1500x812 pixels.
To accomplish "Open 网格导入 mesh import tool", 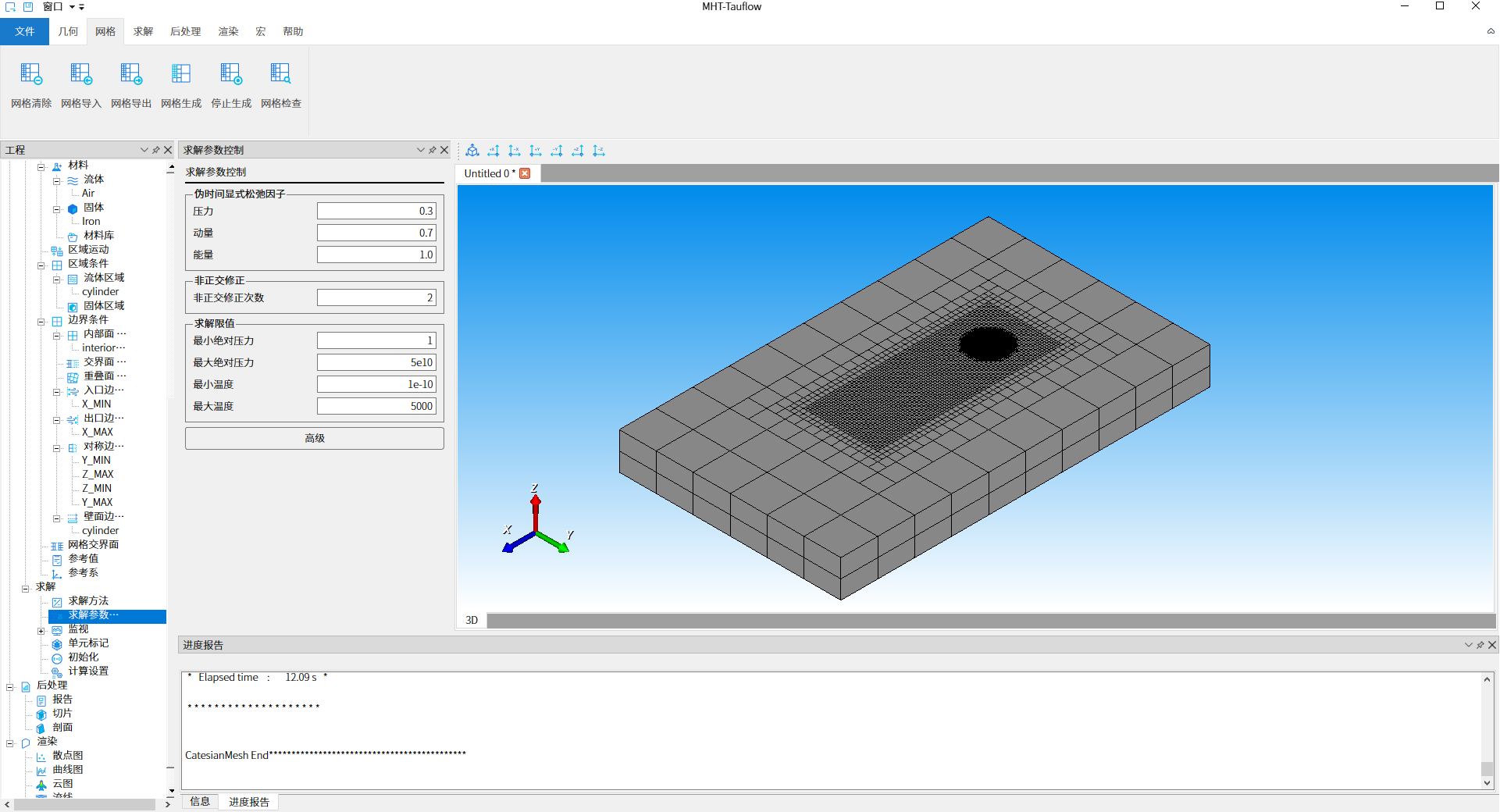I will click(x=81, y=74).
